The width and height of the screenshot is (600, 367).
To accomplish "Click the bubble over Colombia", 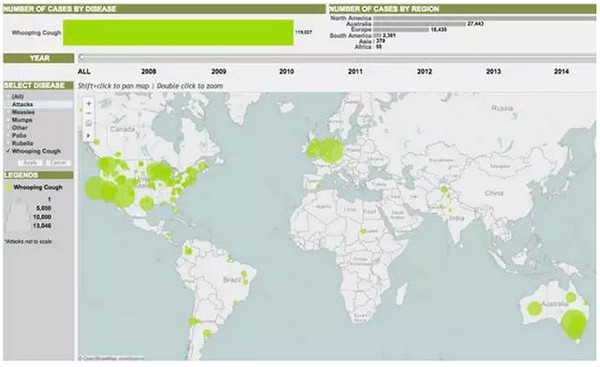I will (188, 251).
